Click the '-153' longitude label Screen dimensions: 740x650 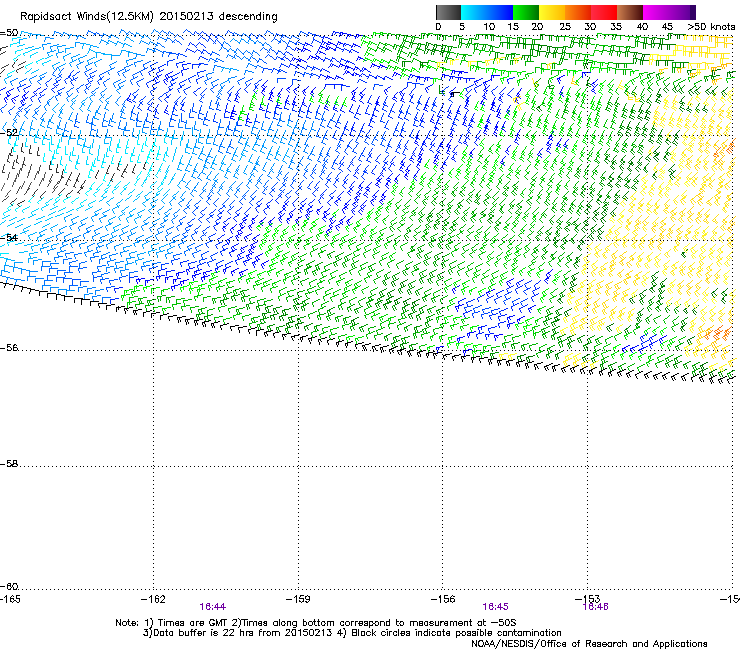tap(588, 599)
